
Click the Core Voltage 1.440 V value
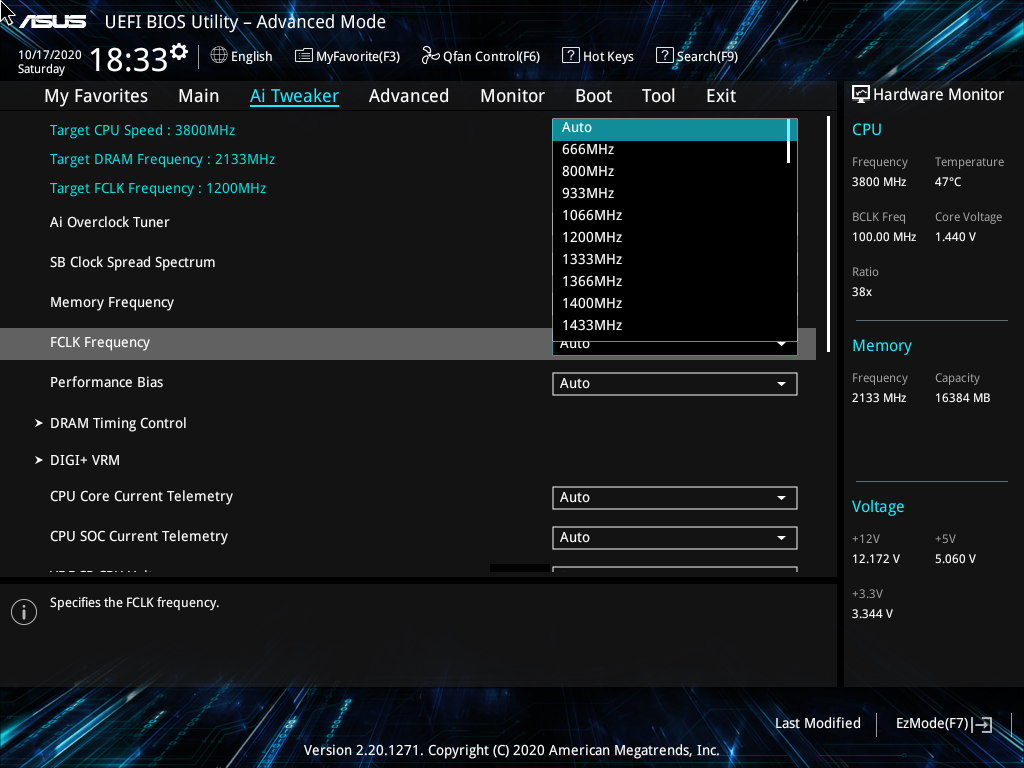(x=955, y=237)
